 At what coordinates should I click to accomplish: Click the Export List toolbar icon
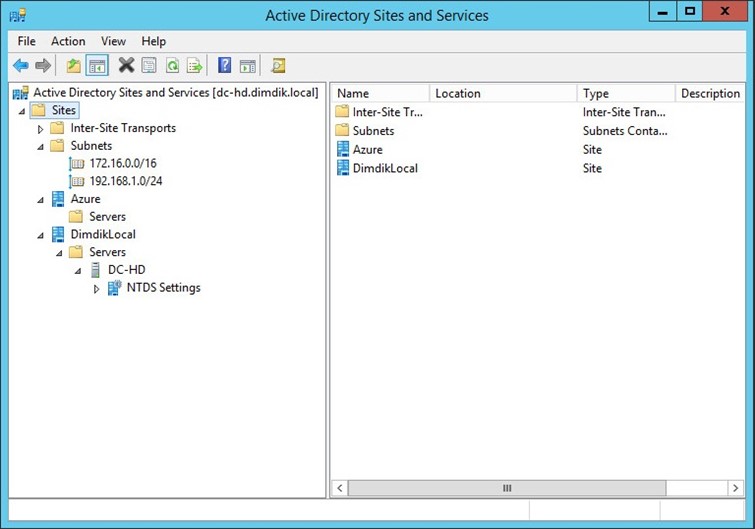click(x=195, y=65)
